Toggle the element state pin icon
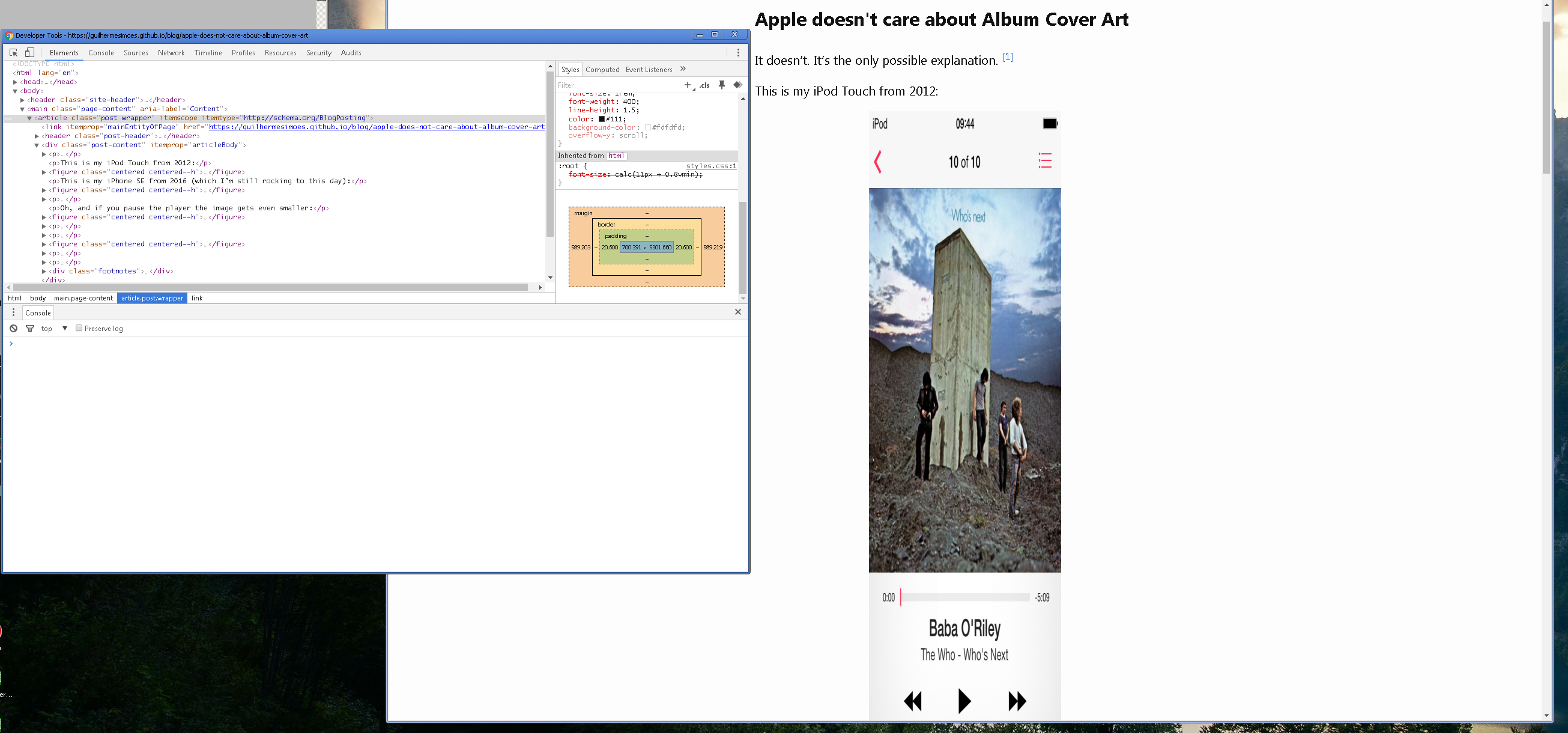Screen dimensions: 1568x733 point(722,85)
